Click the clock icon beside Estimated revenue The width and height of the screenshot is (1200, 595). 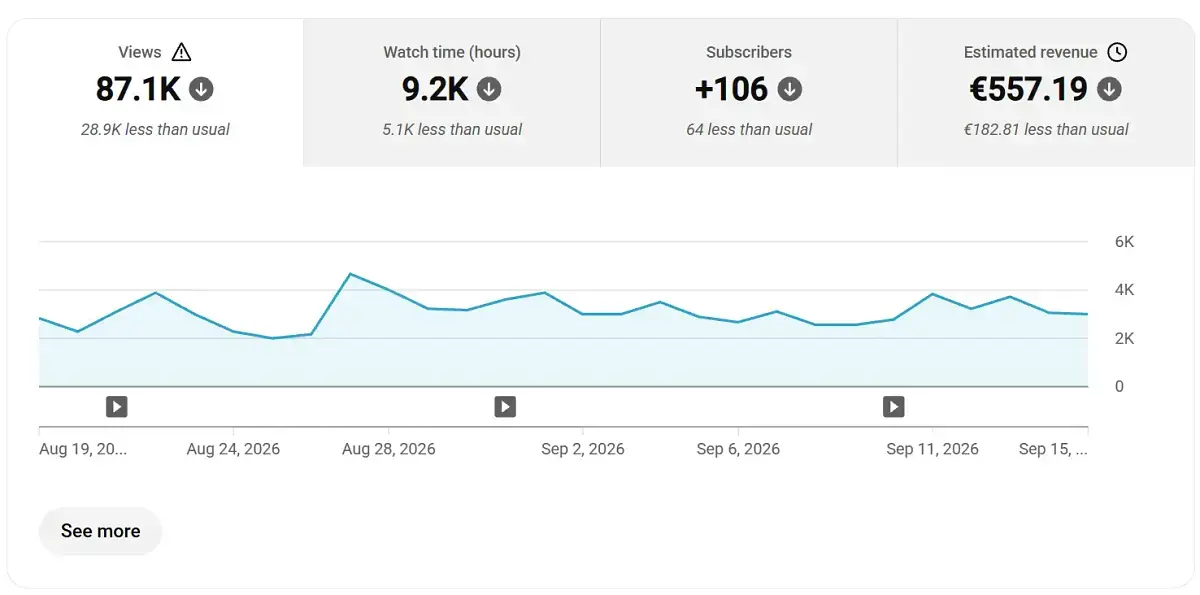(x=1117, y=52)
